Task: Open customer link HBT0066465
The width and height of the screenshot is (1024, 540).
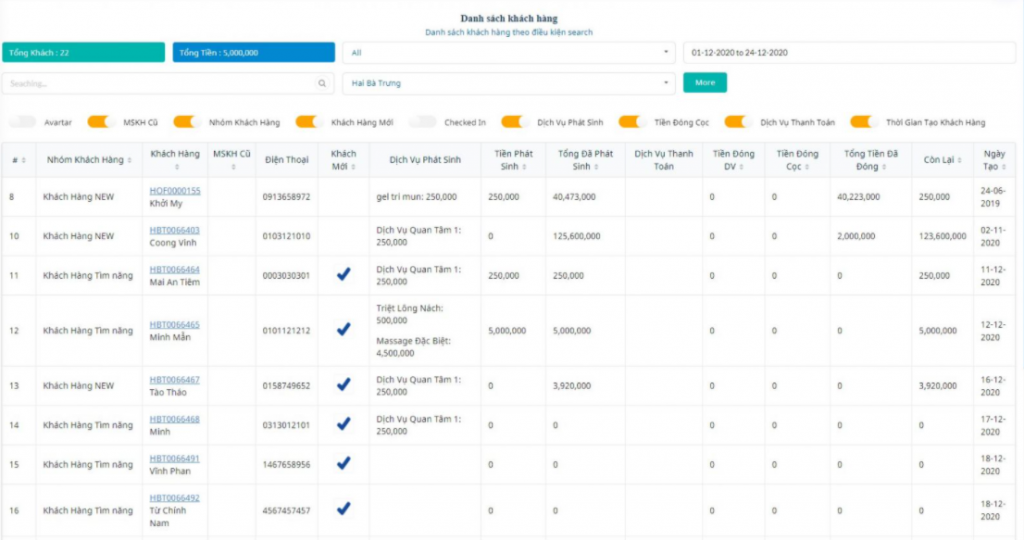Action: pos(174,324)
